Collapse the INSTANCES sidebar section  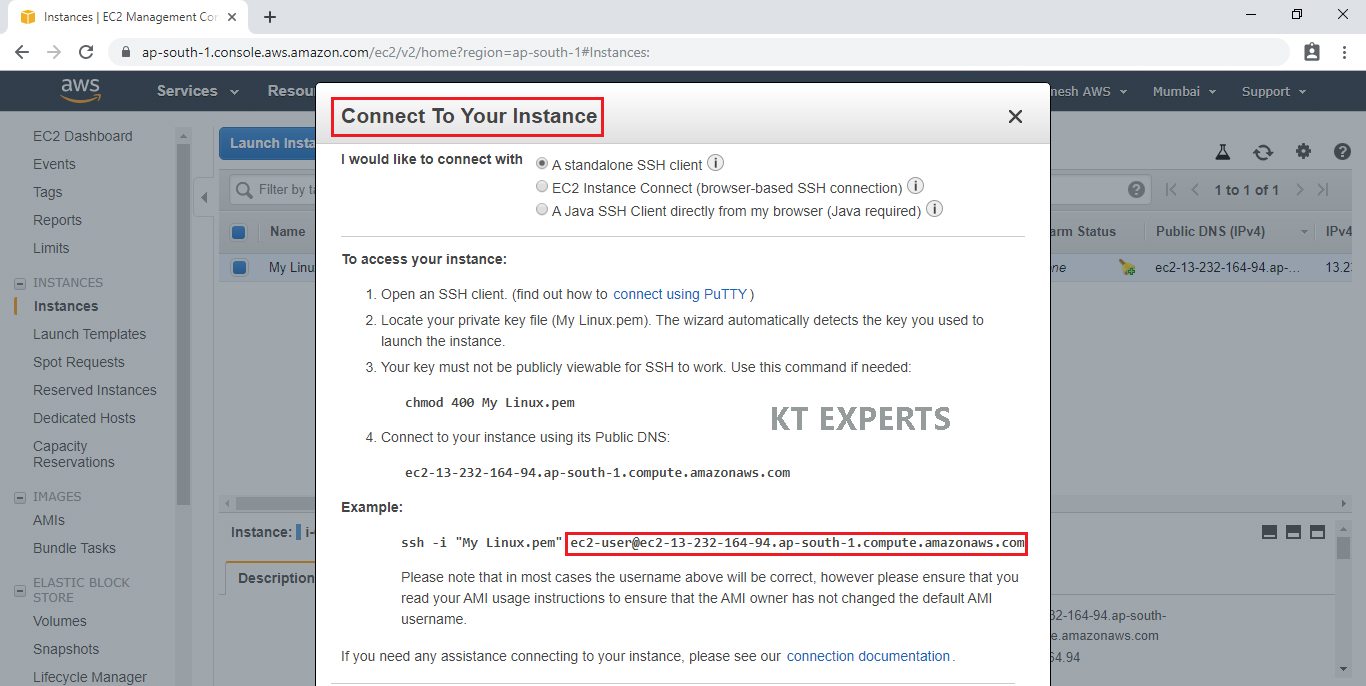(x=20, y=283)
